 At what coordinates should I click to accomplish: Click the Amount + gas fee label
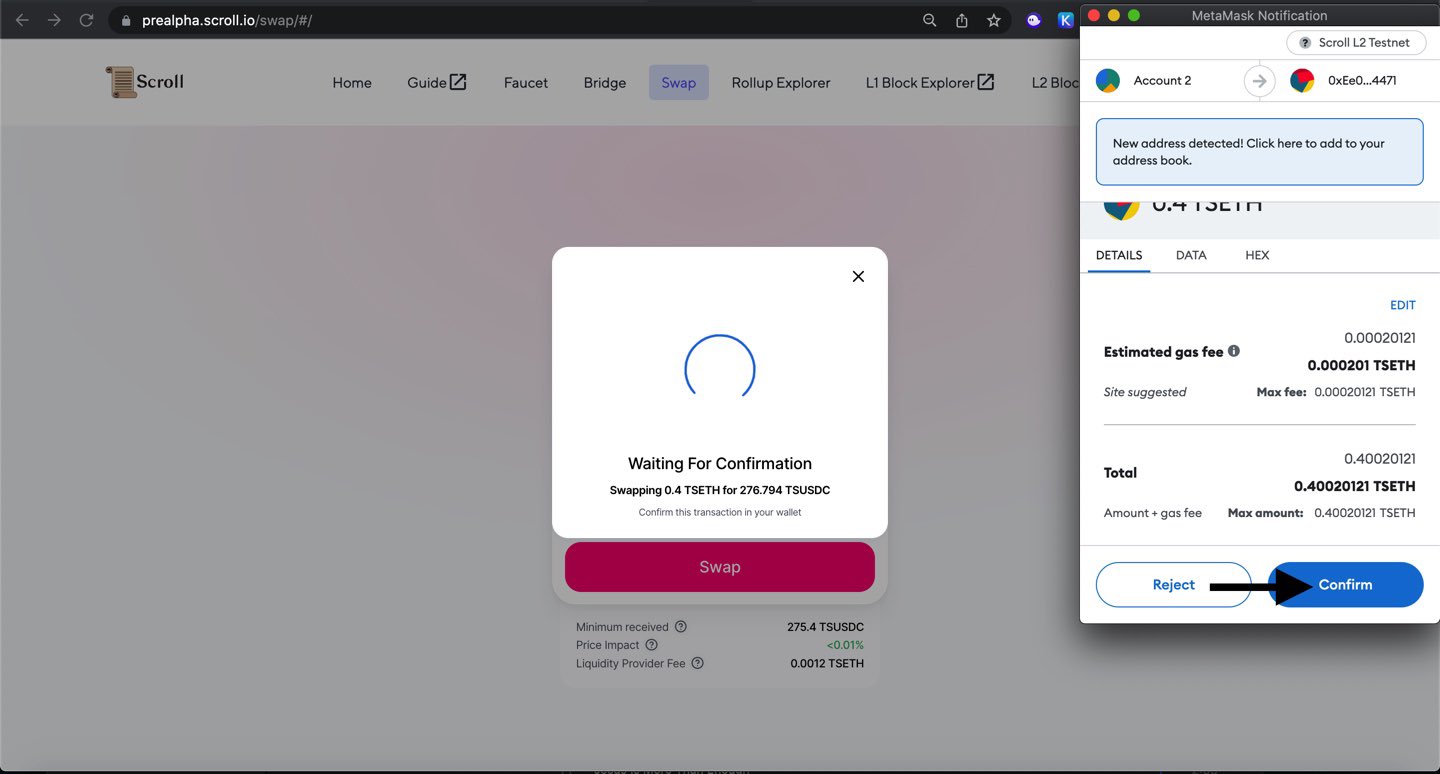(x=1153, y=513)
